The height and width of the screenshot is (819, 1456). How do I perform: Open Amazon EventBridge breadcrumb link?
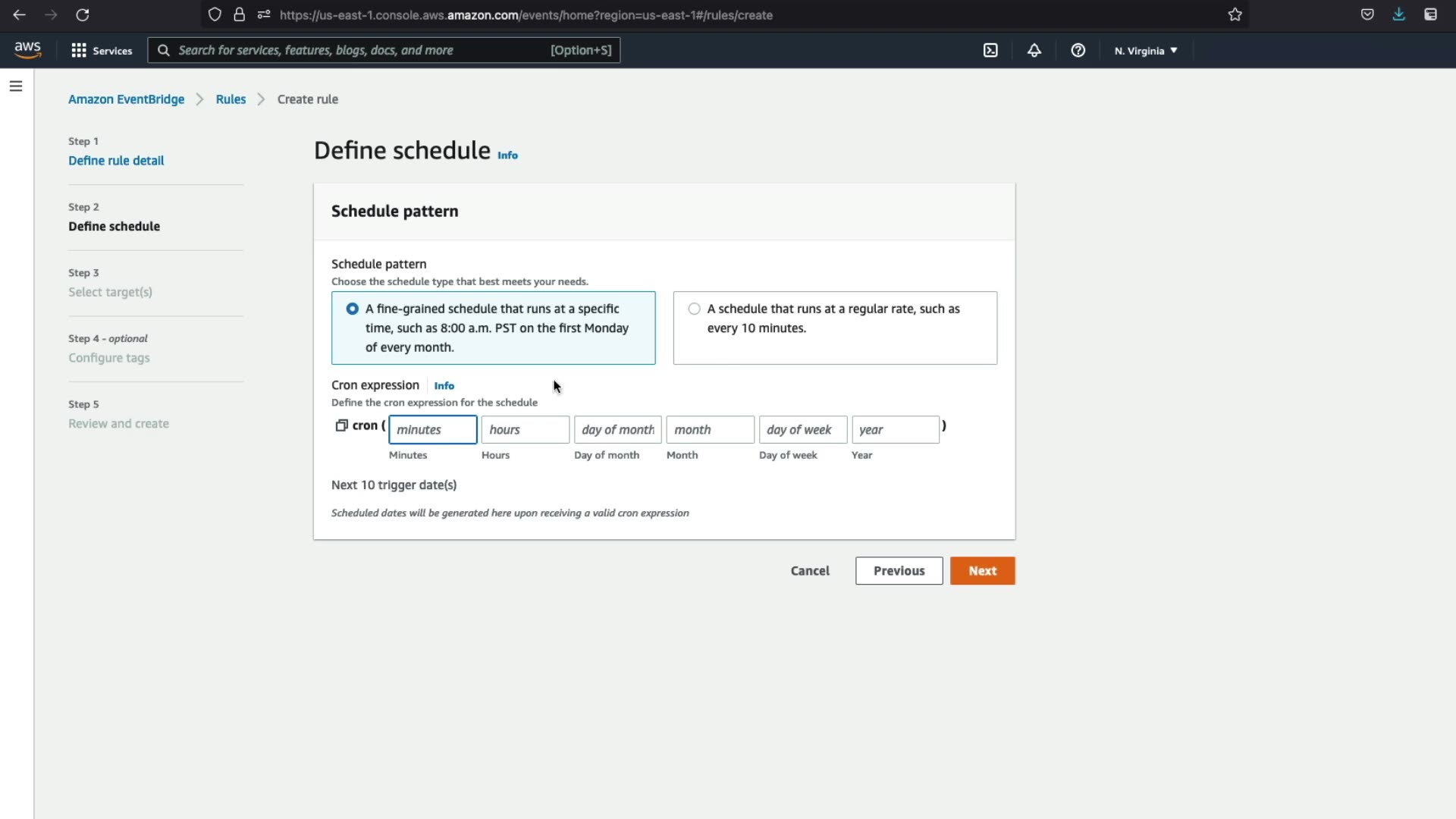[126, 99]
